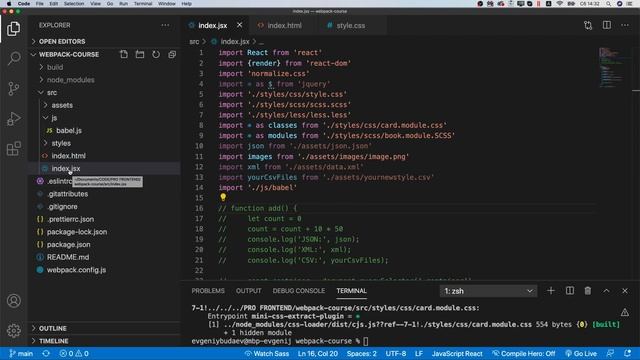Change file encoding UTF-8
This screenshot has height=360, width=640.
tap(396, 353)
